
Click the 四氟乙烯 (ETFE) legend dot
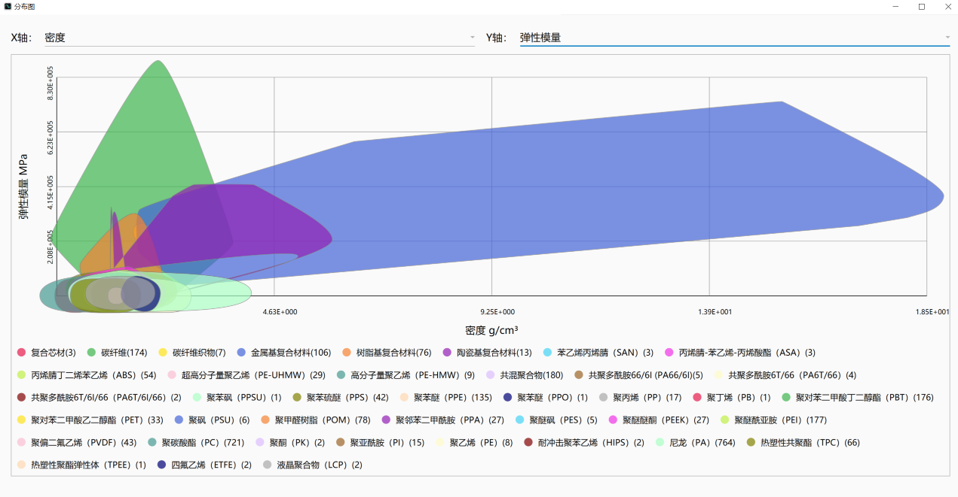(x=162, y=465)
